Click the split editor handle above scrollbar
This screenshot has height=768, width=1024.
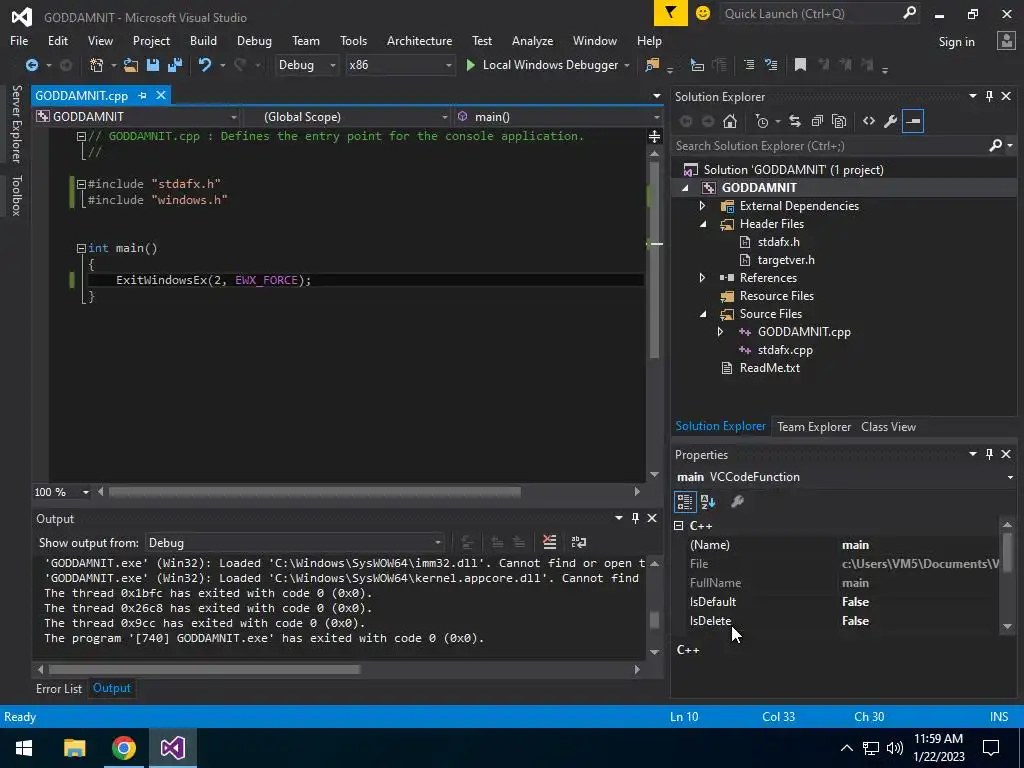(x=654, y=136)
